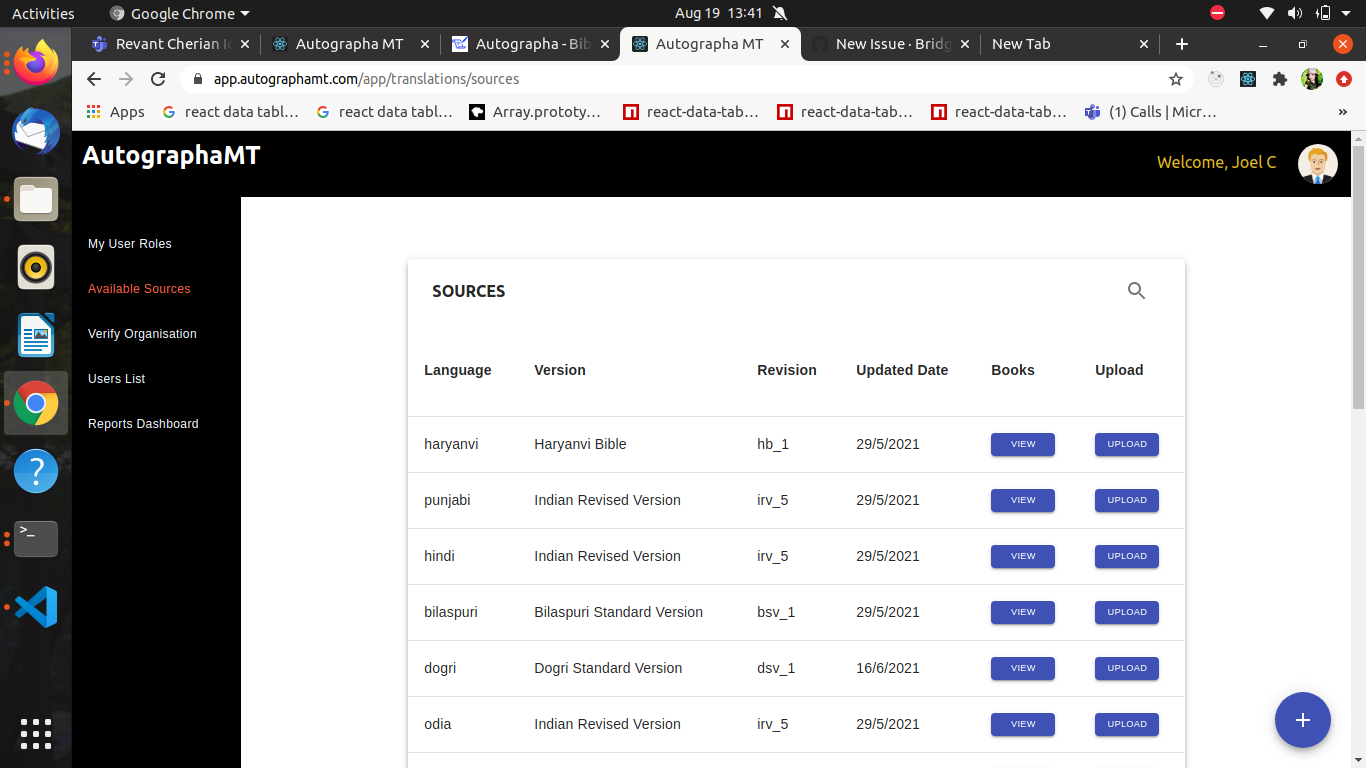This screenshot has width=1366, height=768.
Task: Upload files for the dogri source
Action: click(1126, 668)
